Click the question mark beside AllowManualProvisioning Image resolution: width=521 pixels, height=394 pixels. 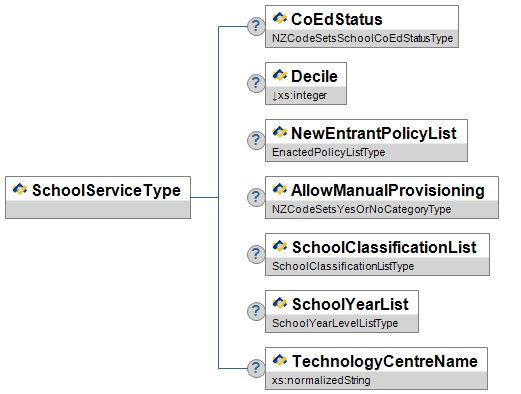pyautogui.click(x=256, y=197)
